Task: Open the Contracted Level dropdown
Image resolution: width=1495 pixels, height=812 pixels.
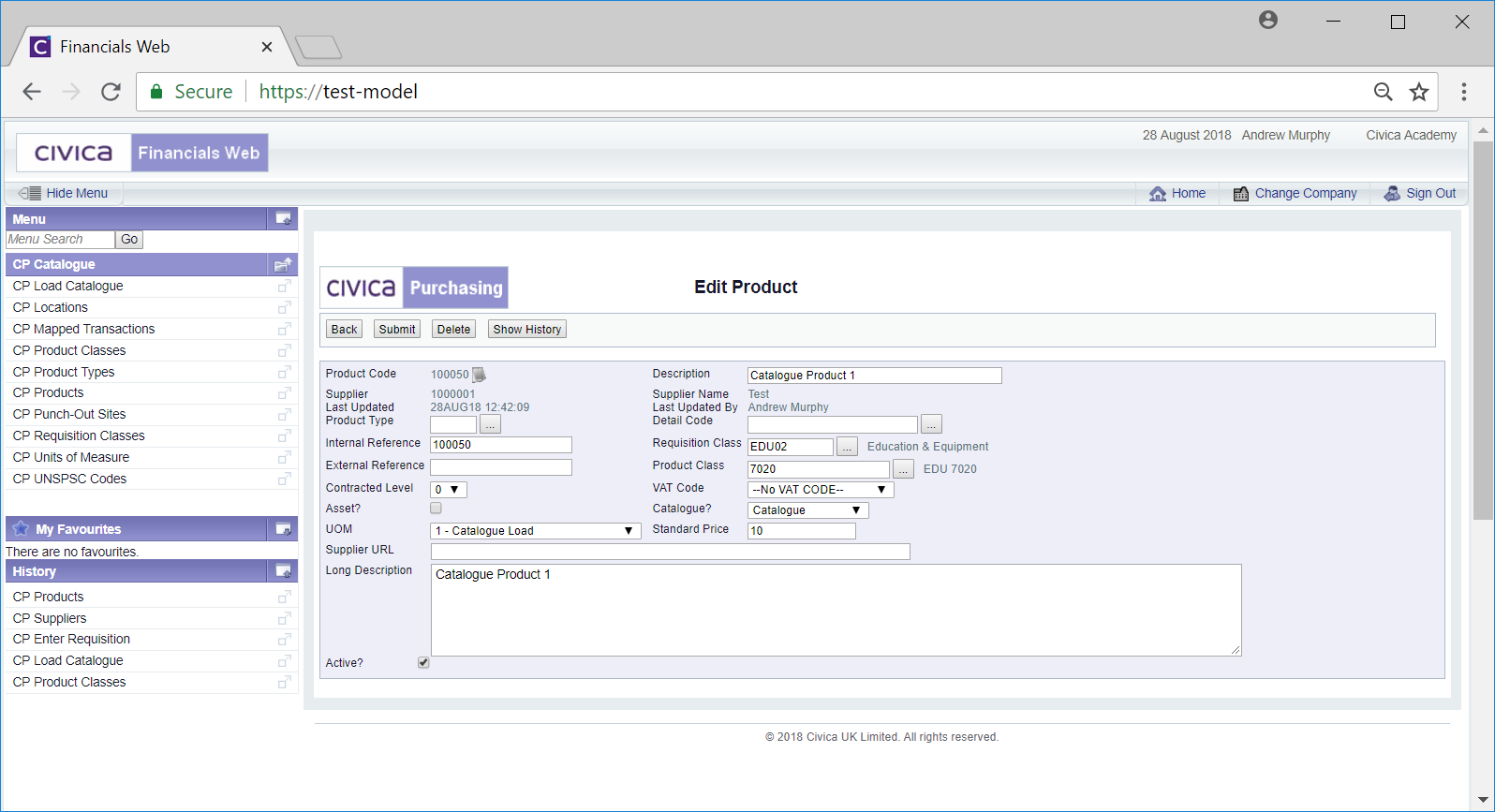Action: [x=448, y=490]
